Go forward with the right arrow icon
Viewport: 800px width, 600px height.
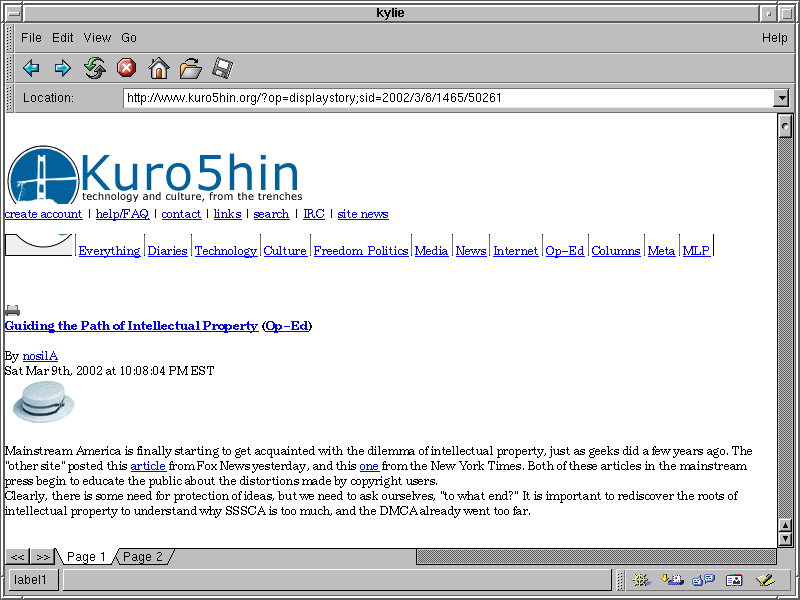coord(63,68)
